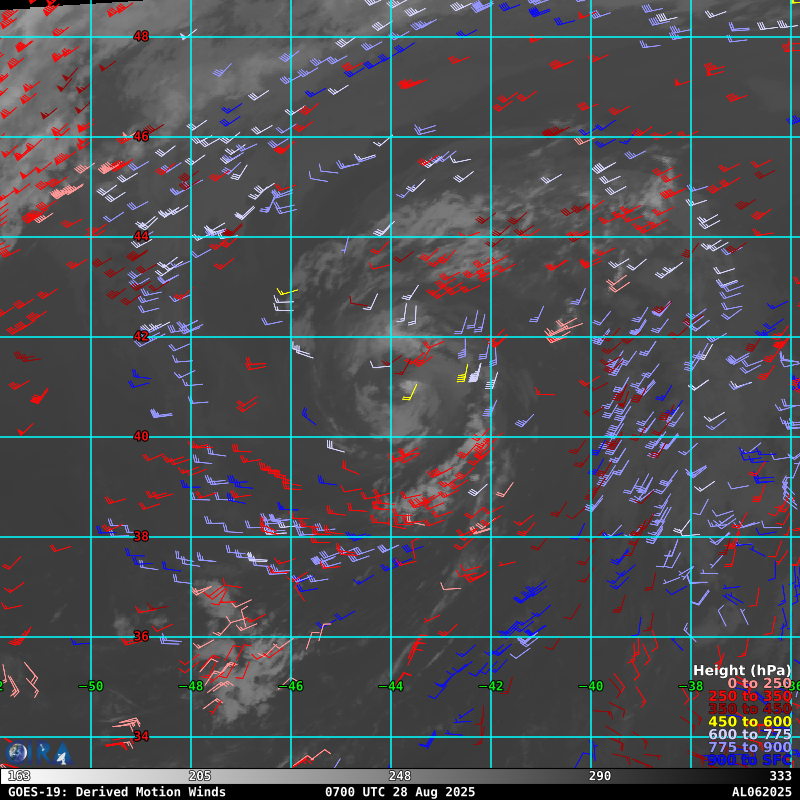Select the '450 to 600' yellow legend entry
This screenshot has height=800, width=800.
click(749, 722)
